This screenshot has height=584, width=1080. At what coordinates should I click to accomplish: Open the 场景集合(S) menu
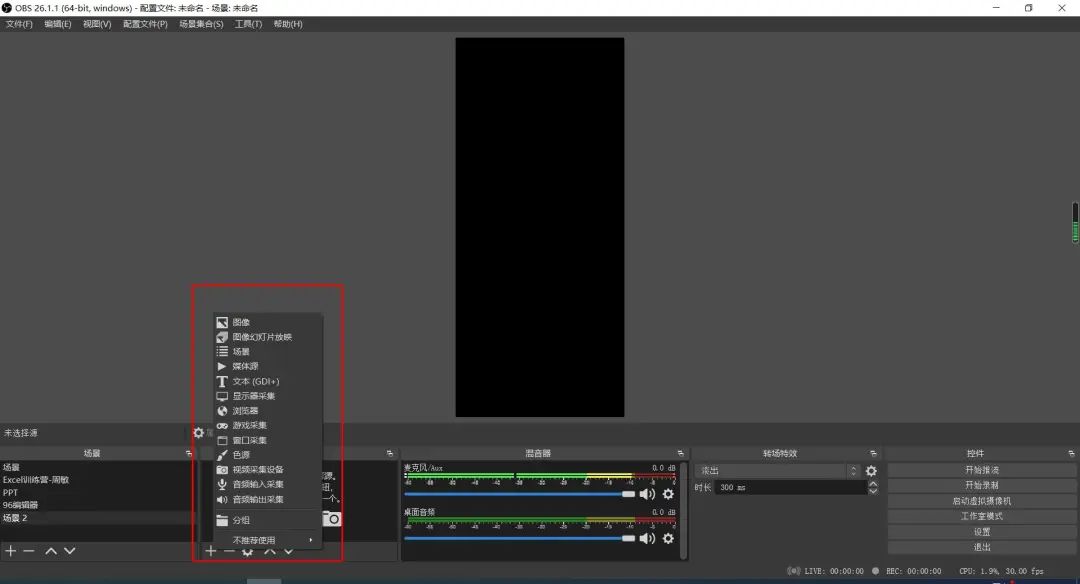[201, 24]
